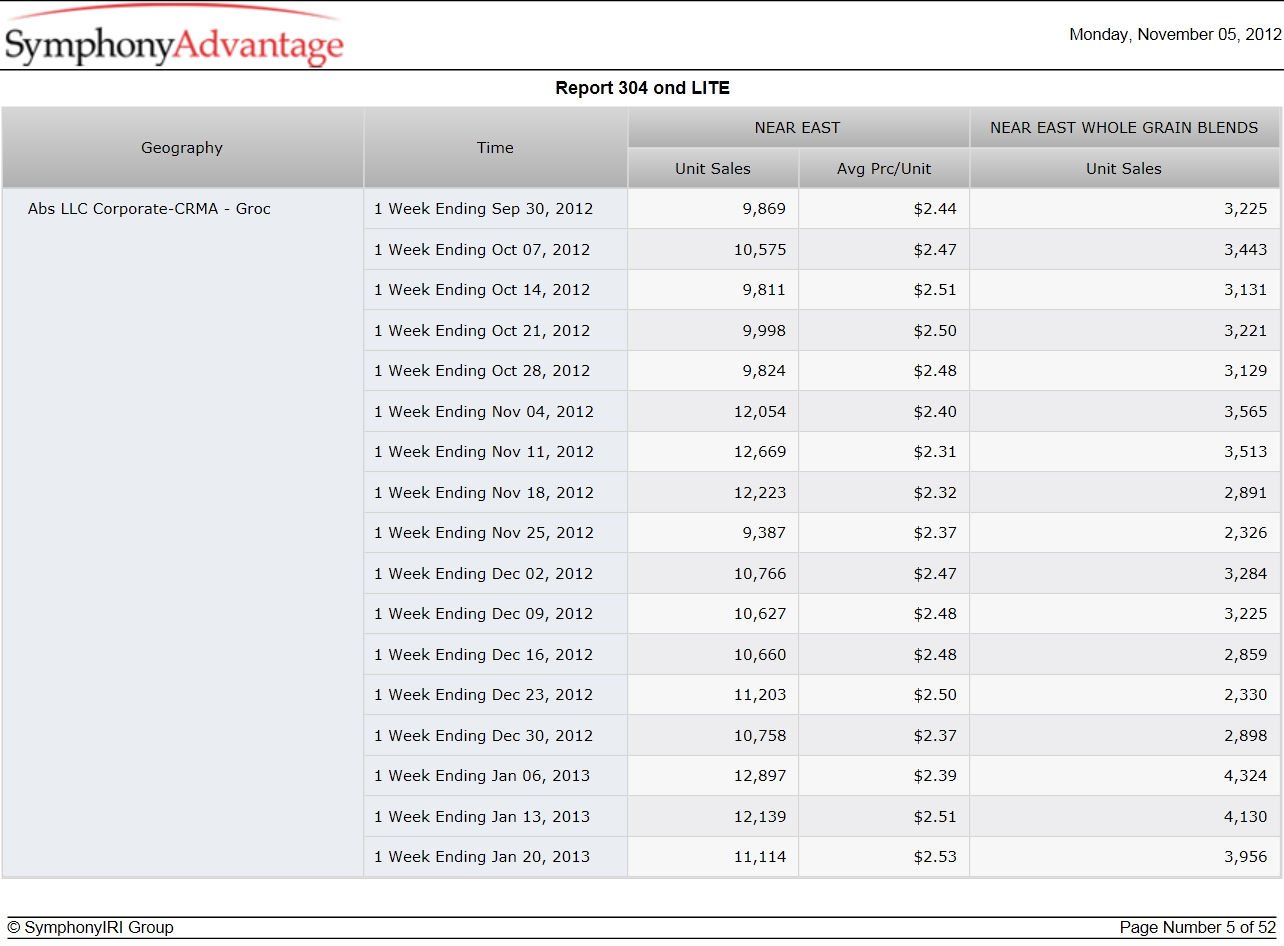Screen dimensions: 1284x946
Task: Click unit sales value 12,669
Action: [760, 452]
